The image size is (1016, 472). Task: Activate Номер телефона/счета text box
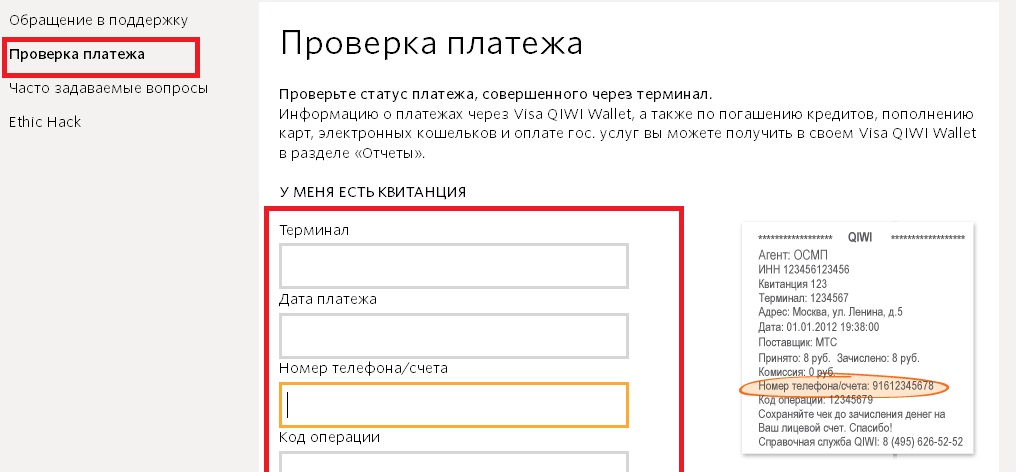tap(454, 405)
